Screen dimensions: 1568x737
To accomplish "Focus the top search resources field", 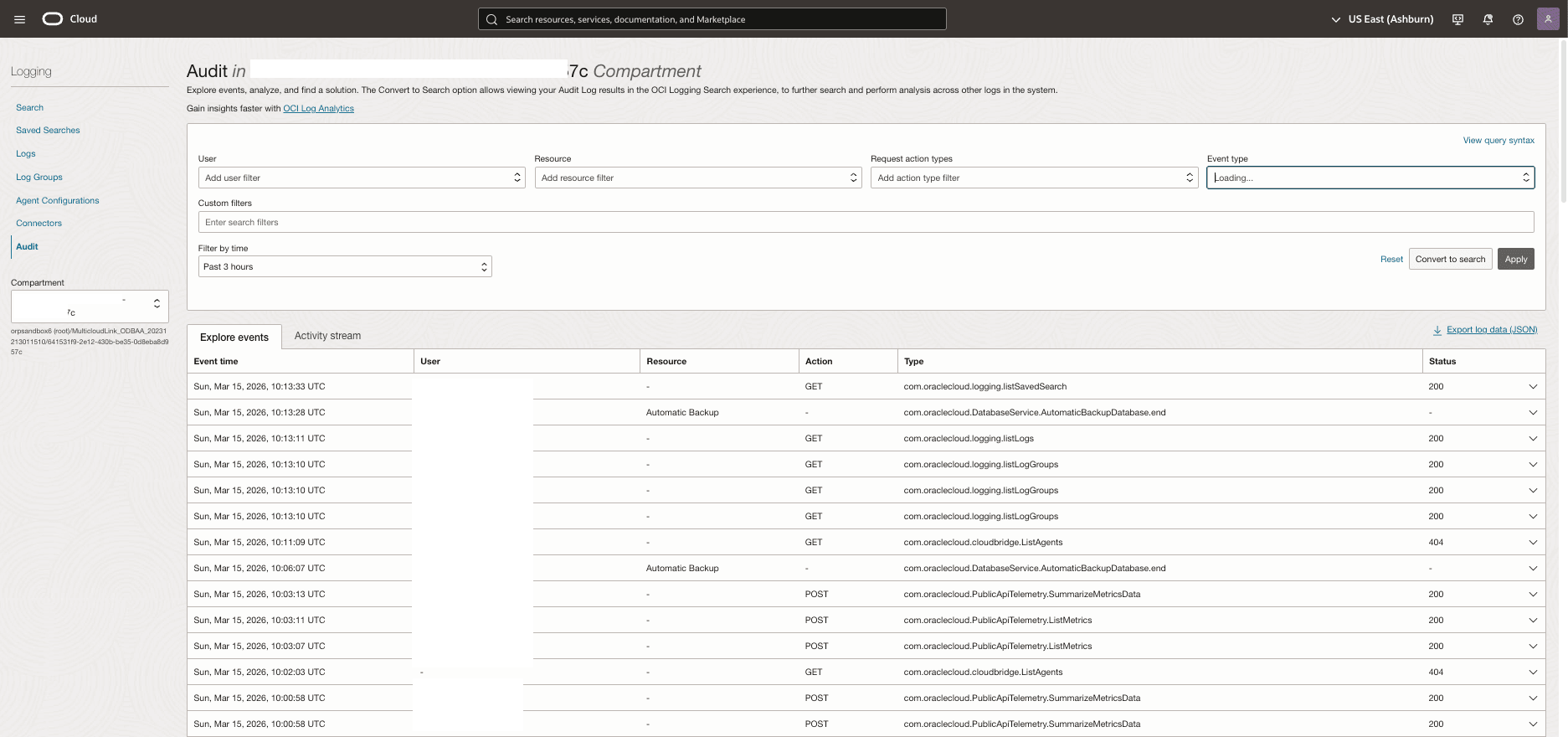I will pyautogui.click(x=712, y=19).
